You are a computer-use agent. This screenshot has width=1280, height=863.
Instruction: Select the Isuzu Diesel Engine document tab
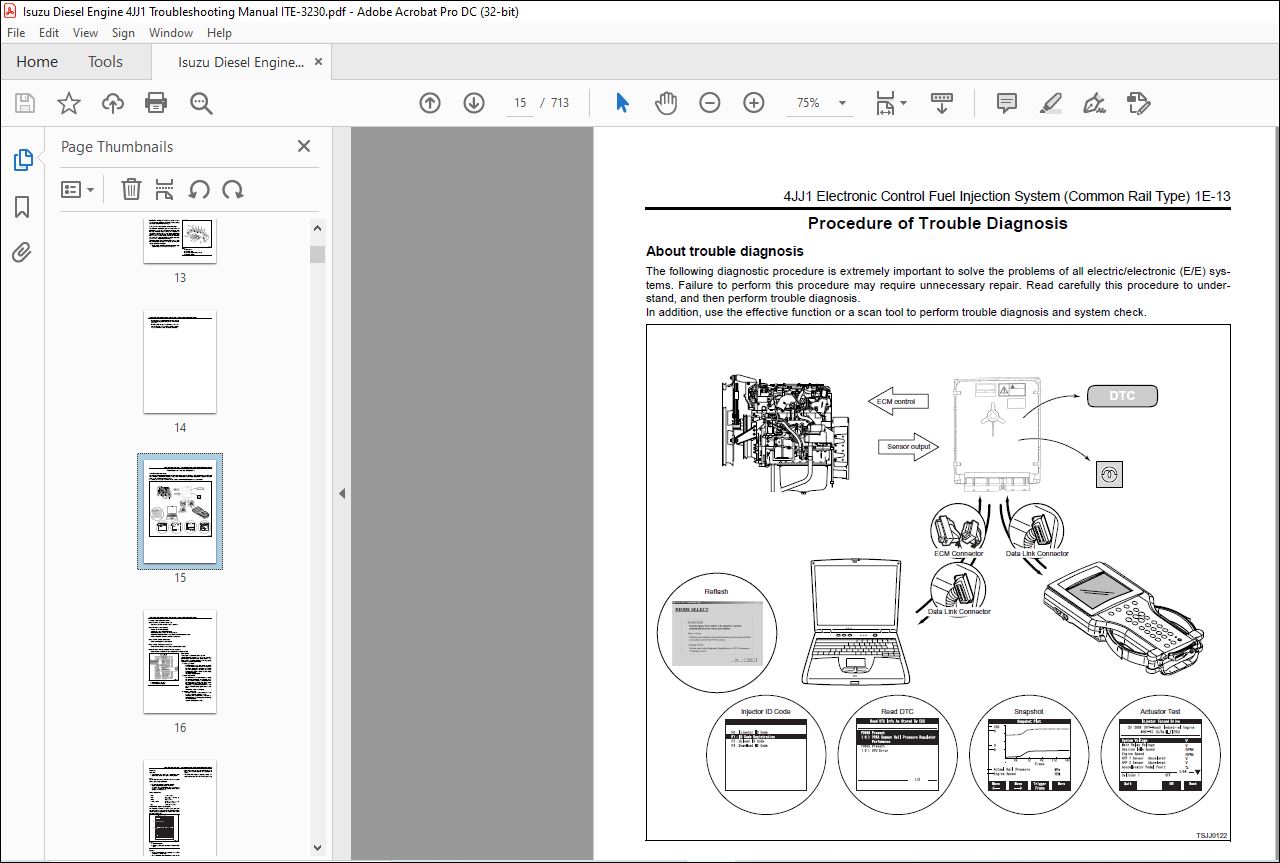click(x=241, y=62)
